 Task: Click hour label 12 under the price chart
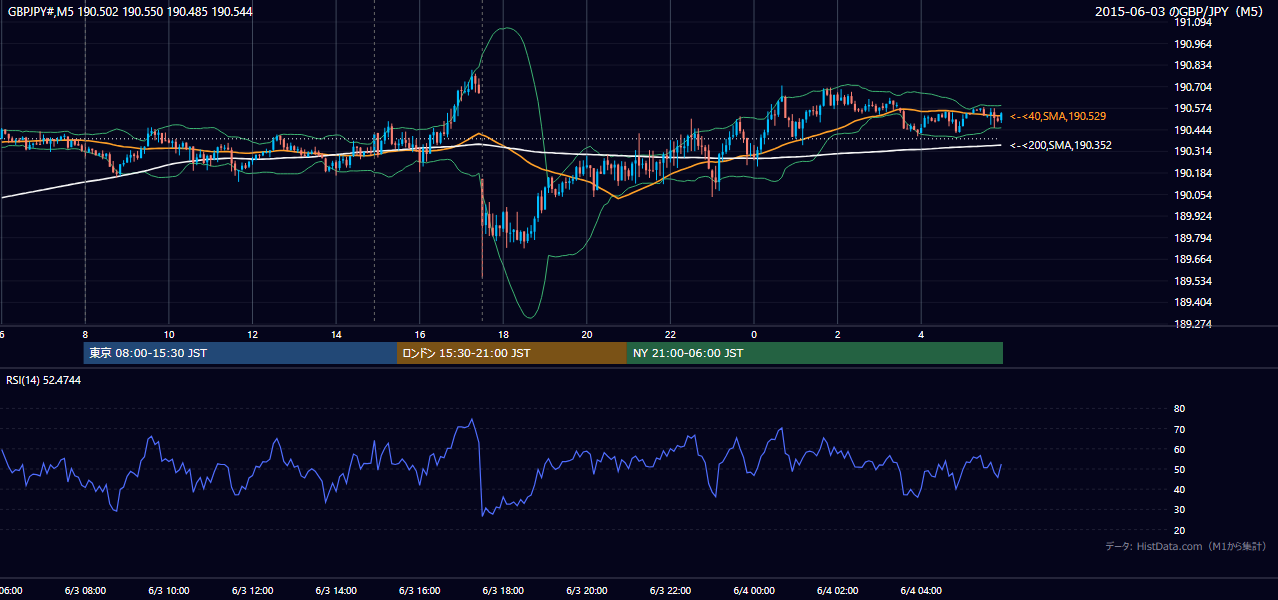[x=253, y=334]
